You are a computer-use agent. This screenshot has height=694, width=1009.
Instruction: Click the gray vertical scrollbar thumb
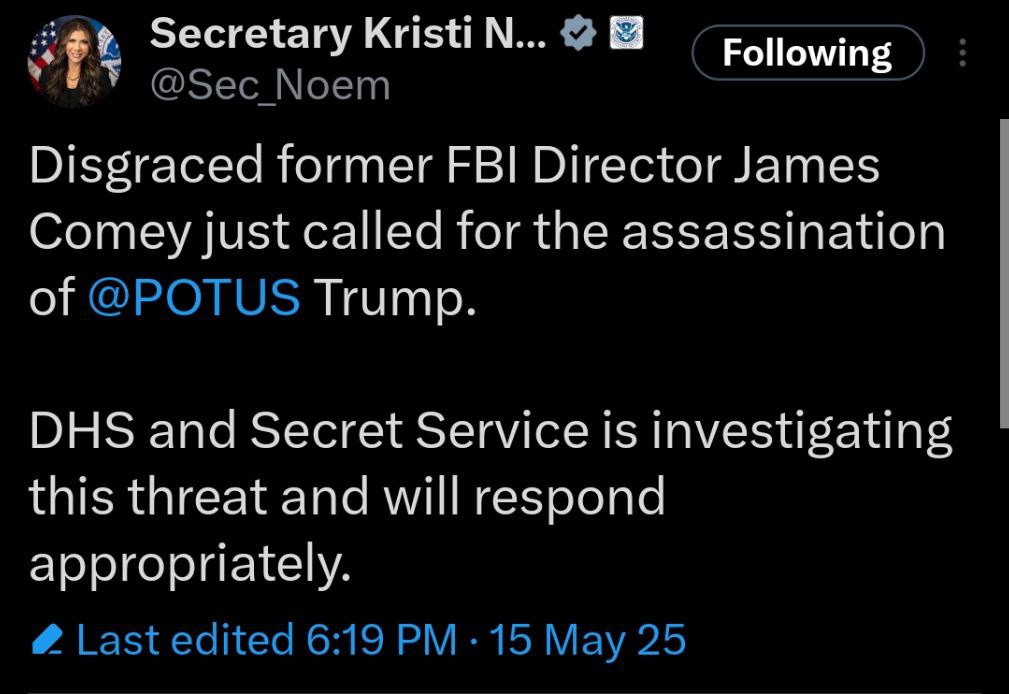1004,273
